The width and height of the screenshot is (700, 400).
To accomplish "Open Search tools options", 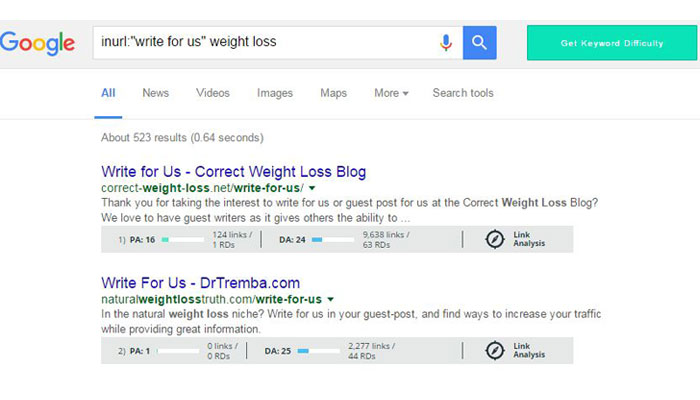I will pos(463,93).
